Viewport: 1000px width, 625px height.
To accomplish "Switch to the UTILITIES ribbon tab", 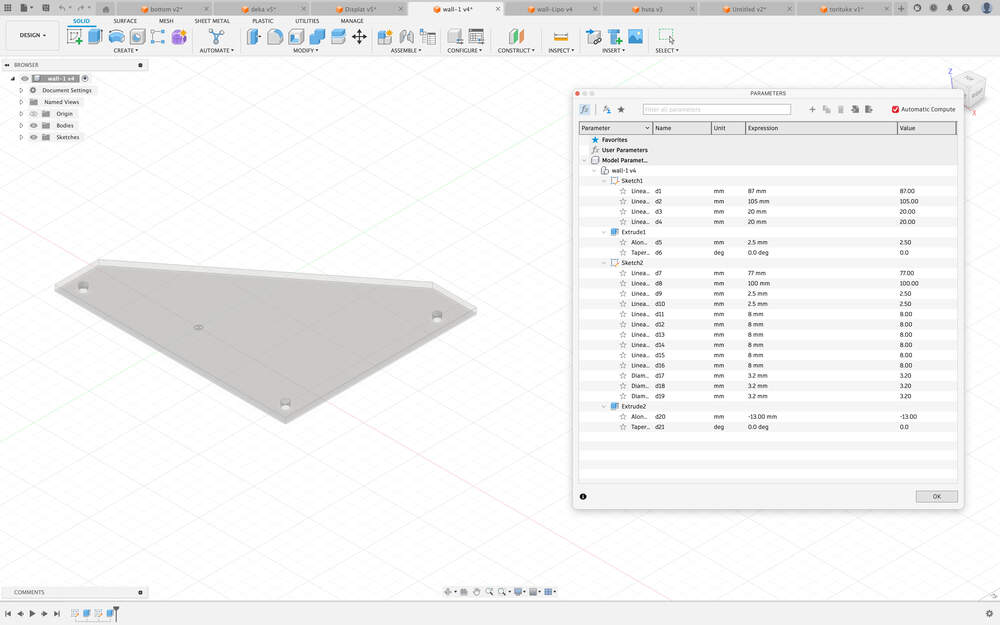I will point(307,21).
